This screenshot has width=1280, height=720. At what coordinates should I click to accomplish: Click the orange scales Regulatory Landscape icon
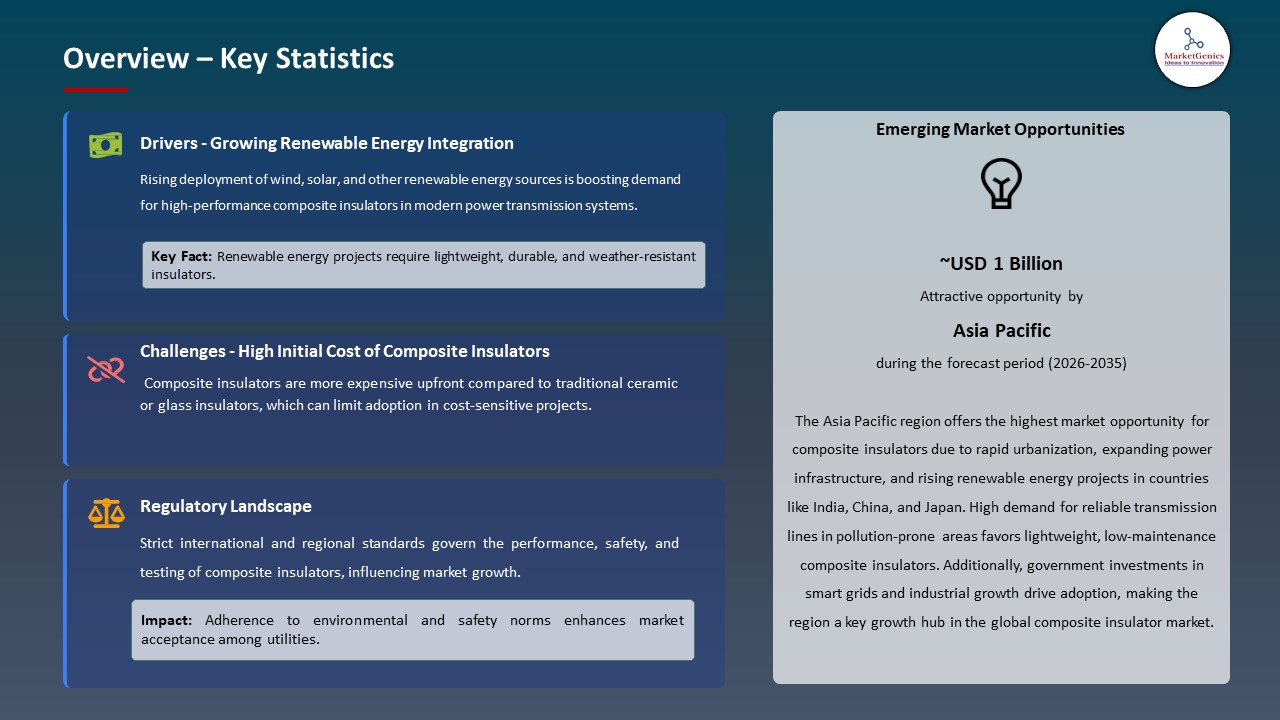(x=106, y=513)
